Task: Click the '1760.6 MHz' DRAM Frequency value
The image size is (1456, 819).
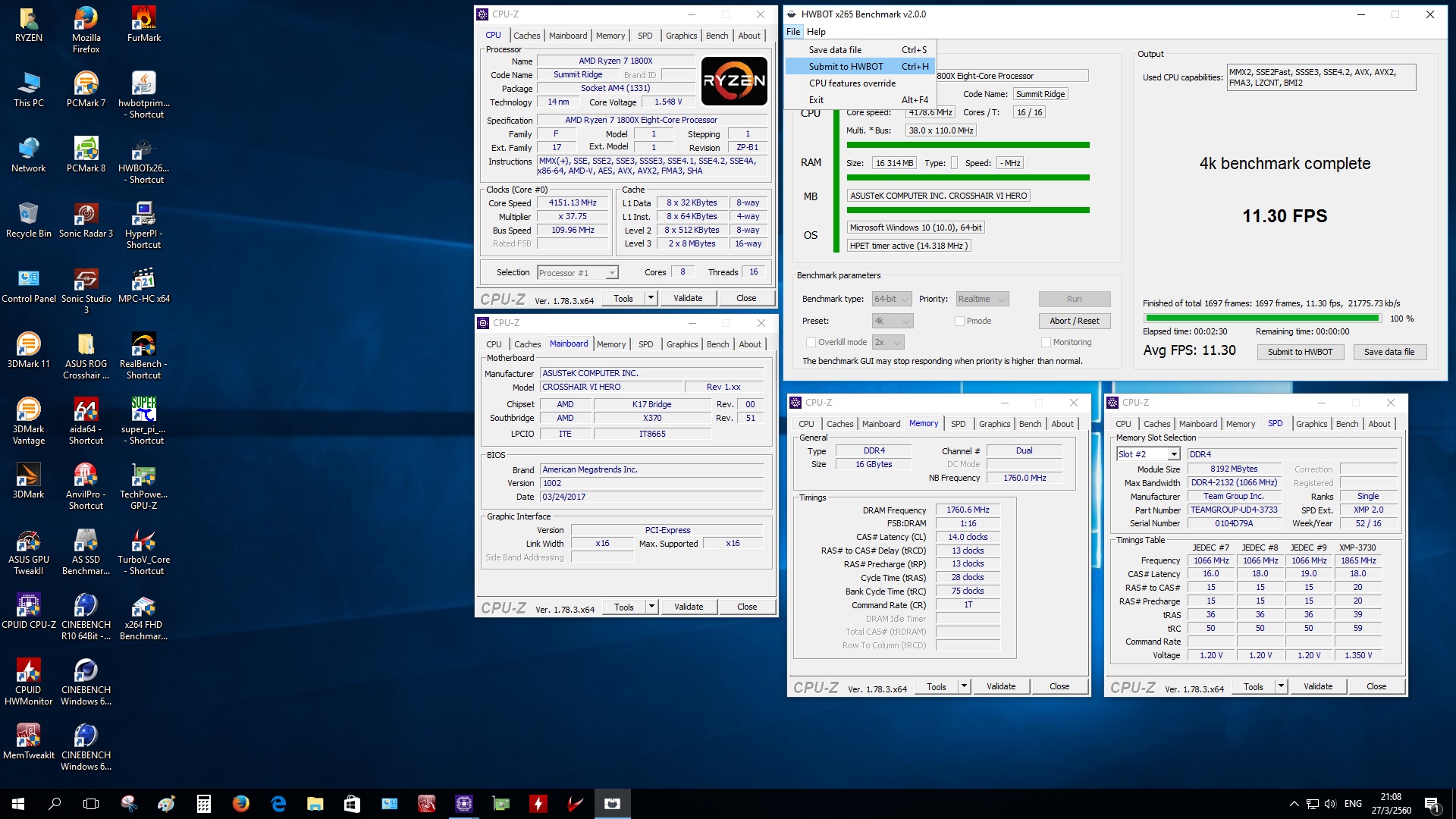Action: pyautogui.click(x=968, y=511)
